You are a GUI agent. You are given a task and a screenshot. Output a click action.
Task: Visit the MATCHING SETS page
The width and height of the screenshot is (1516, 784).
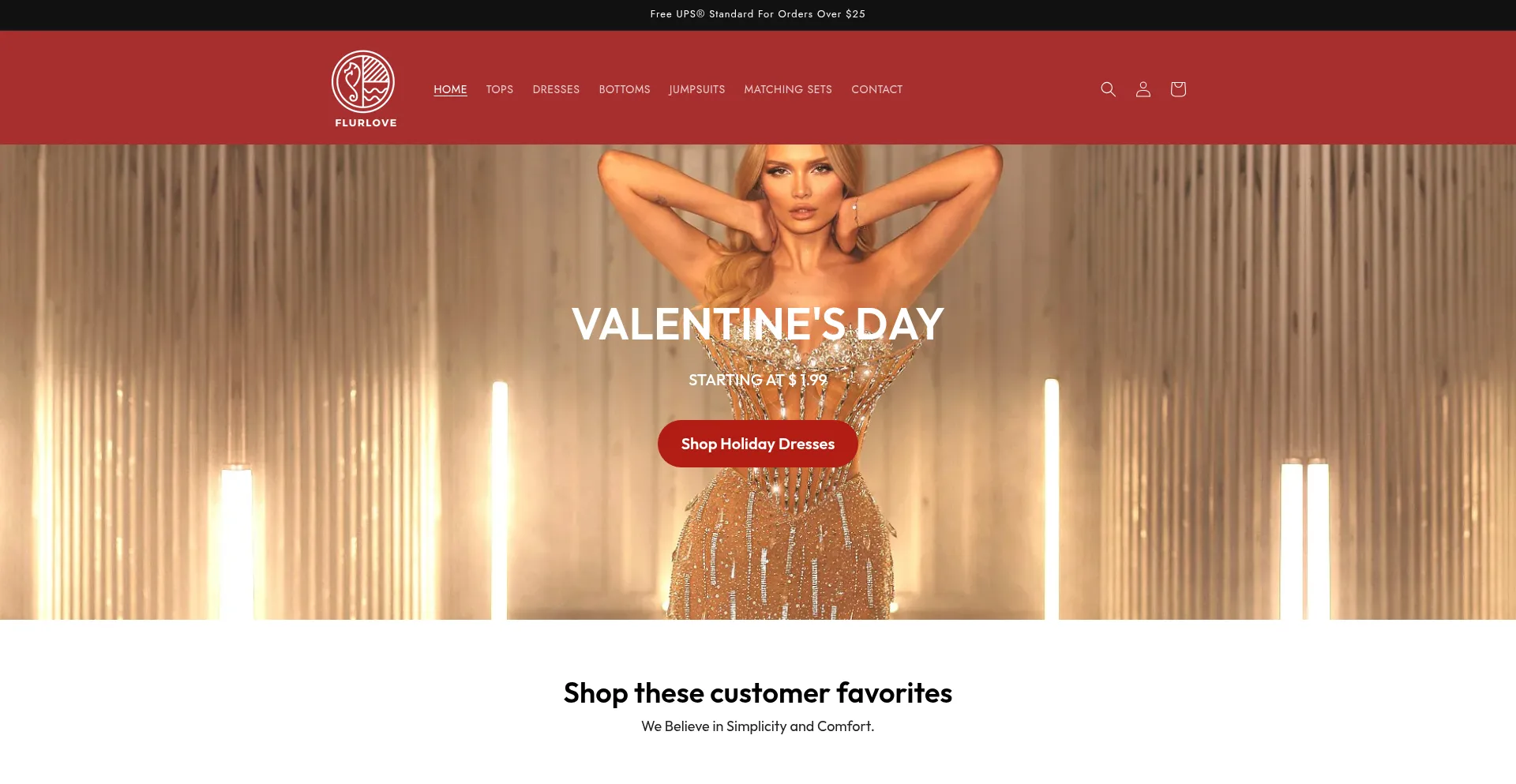click(x=788, y=89)
